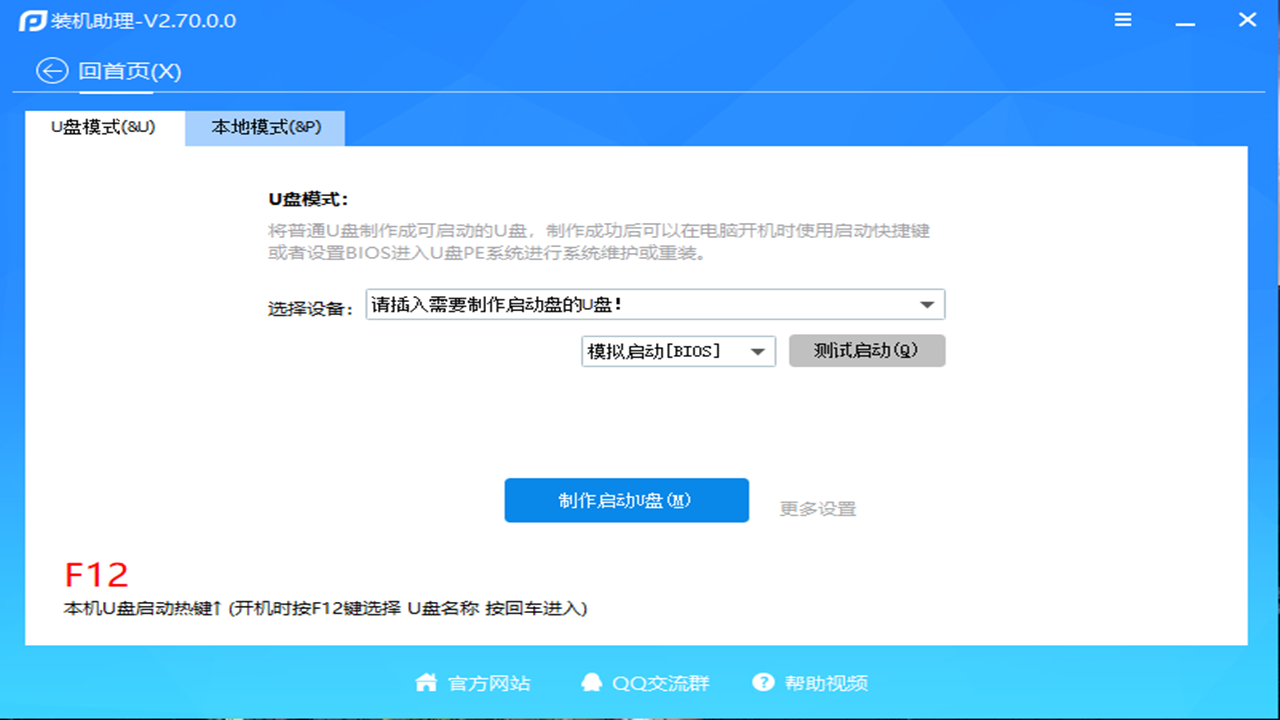Select the U盘模式(&U) tab
1280x720 pixels.
tap(103, 128)
